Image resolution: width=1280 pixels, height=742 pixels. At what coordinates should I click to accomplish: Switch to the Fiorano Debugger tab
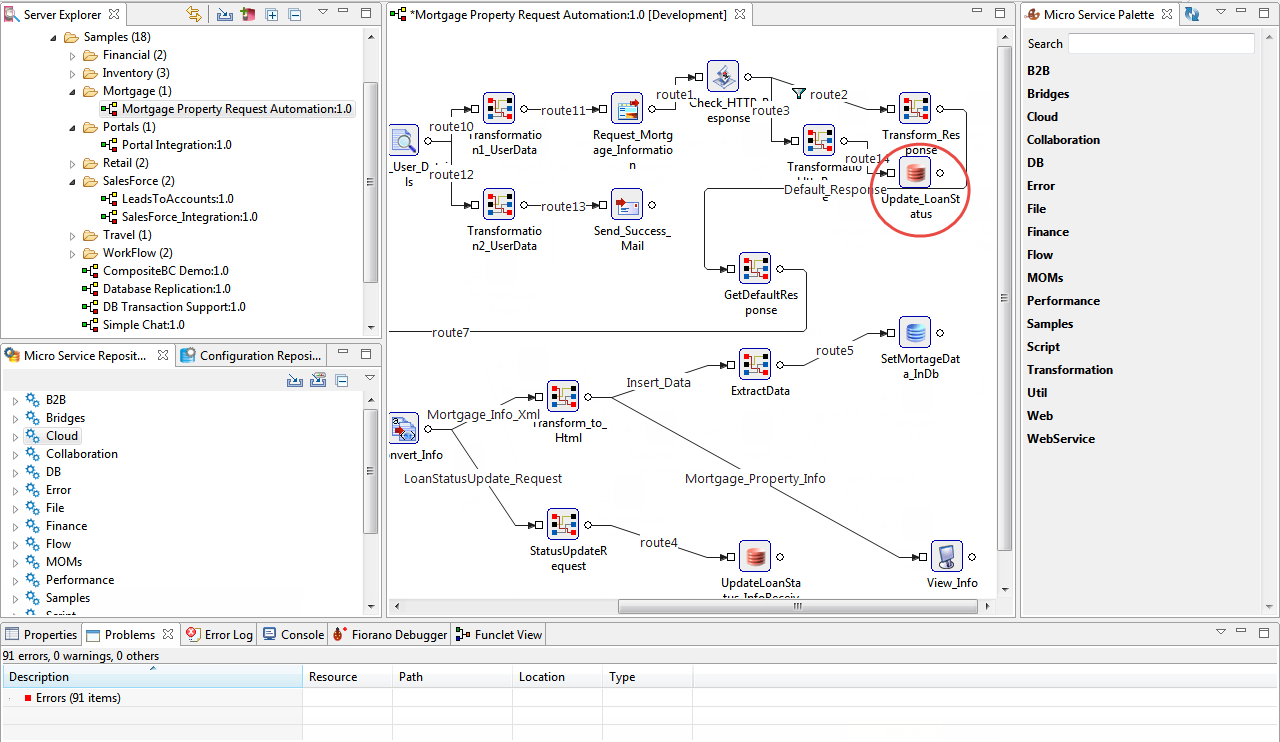click(x=390, y=634)
